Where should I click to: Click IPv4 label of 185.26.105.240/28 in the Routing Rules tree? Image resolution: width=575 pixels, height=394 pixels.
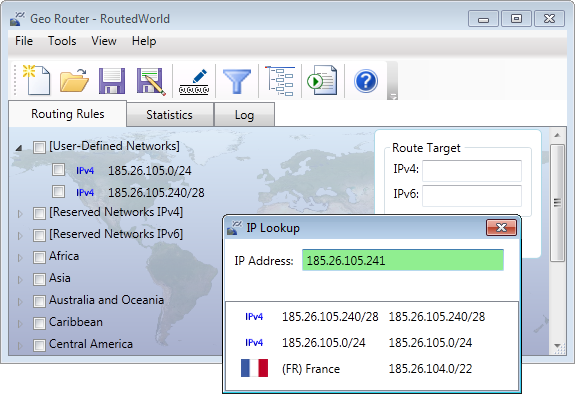tap(85, 193)
